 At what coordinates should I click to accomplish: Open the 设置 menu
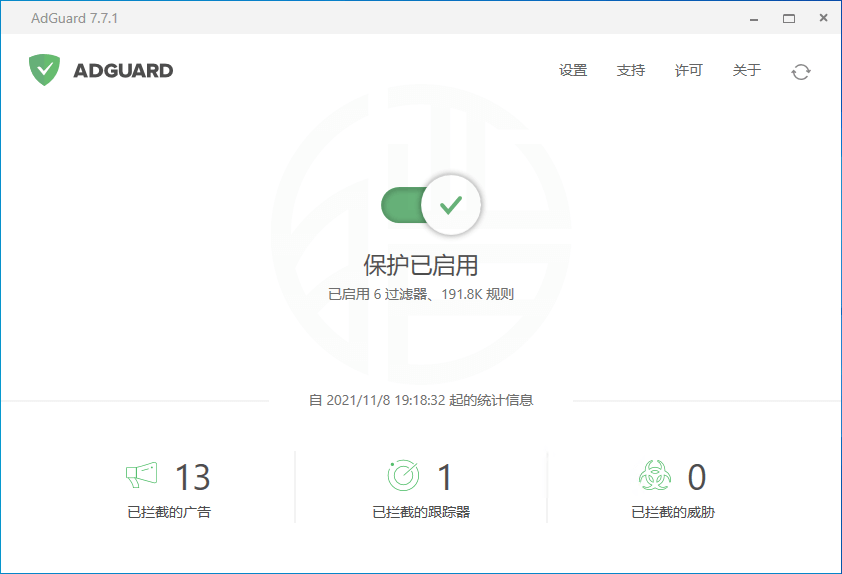pos(573,70)
